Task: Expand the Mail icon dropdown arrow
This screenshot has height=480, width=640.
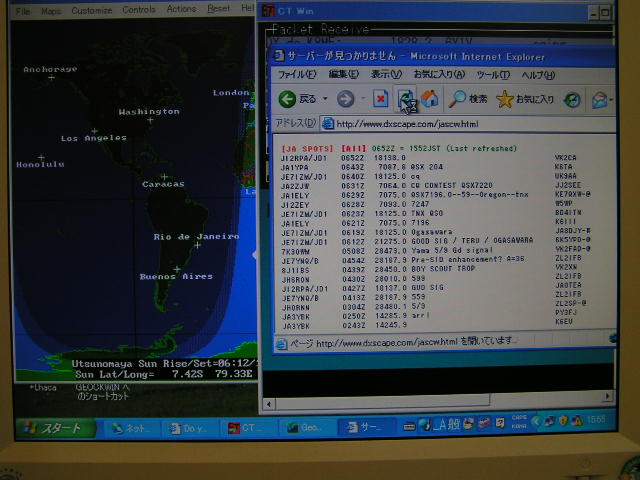Action: pyautogui.click(x=611, y=100)
